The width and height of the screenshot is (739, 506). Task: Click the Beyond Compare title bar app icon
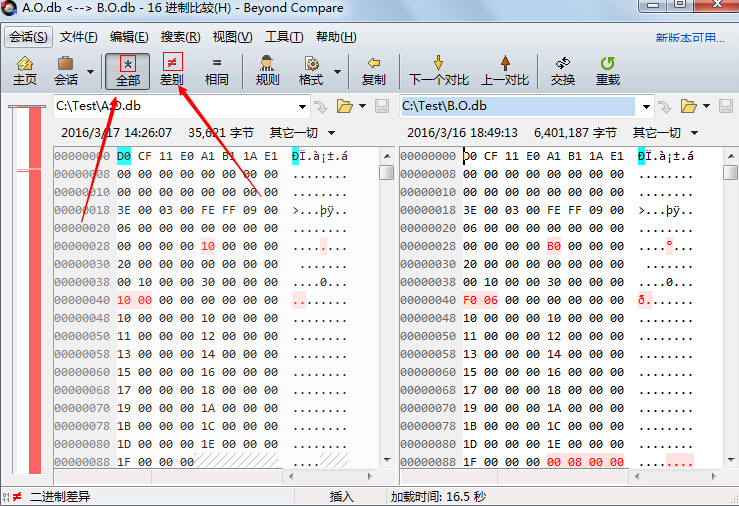click(8, 8)
